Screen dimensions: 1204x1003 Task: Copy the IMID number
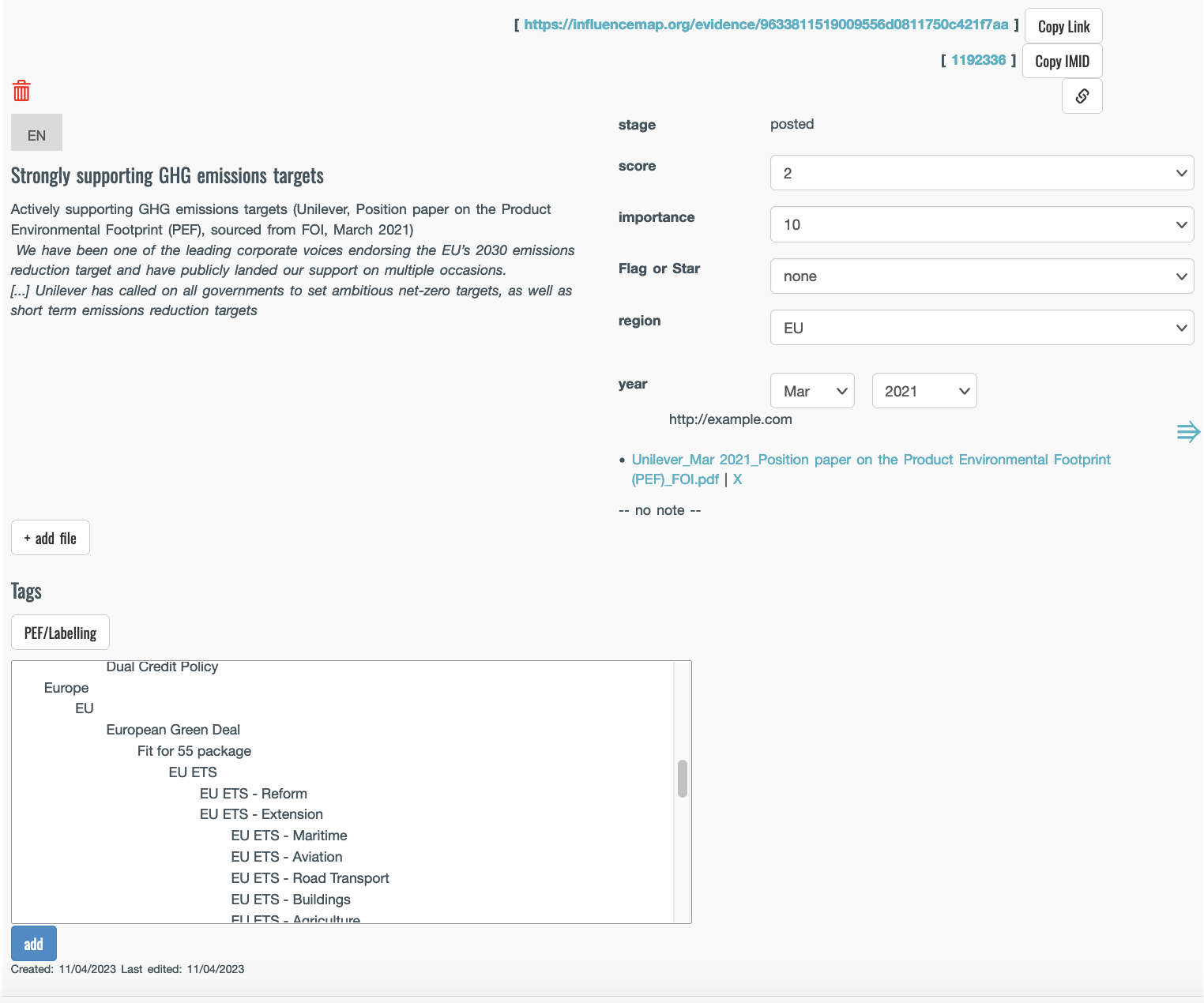click(1062, 61)
